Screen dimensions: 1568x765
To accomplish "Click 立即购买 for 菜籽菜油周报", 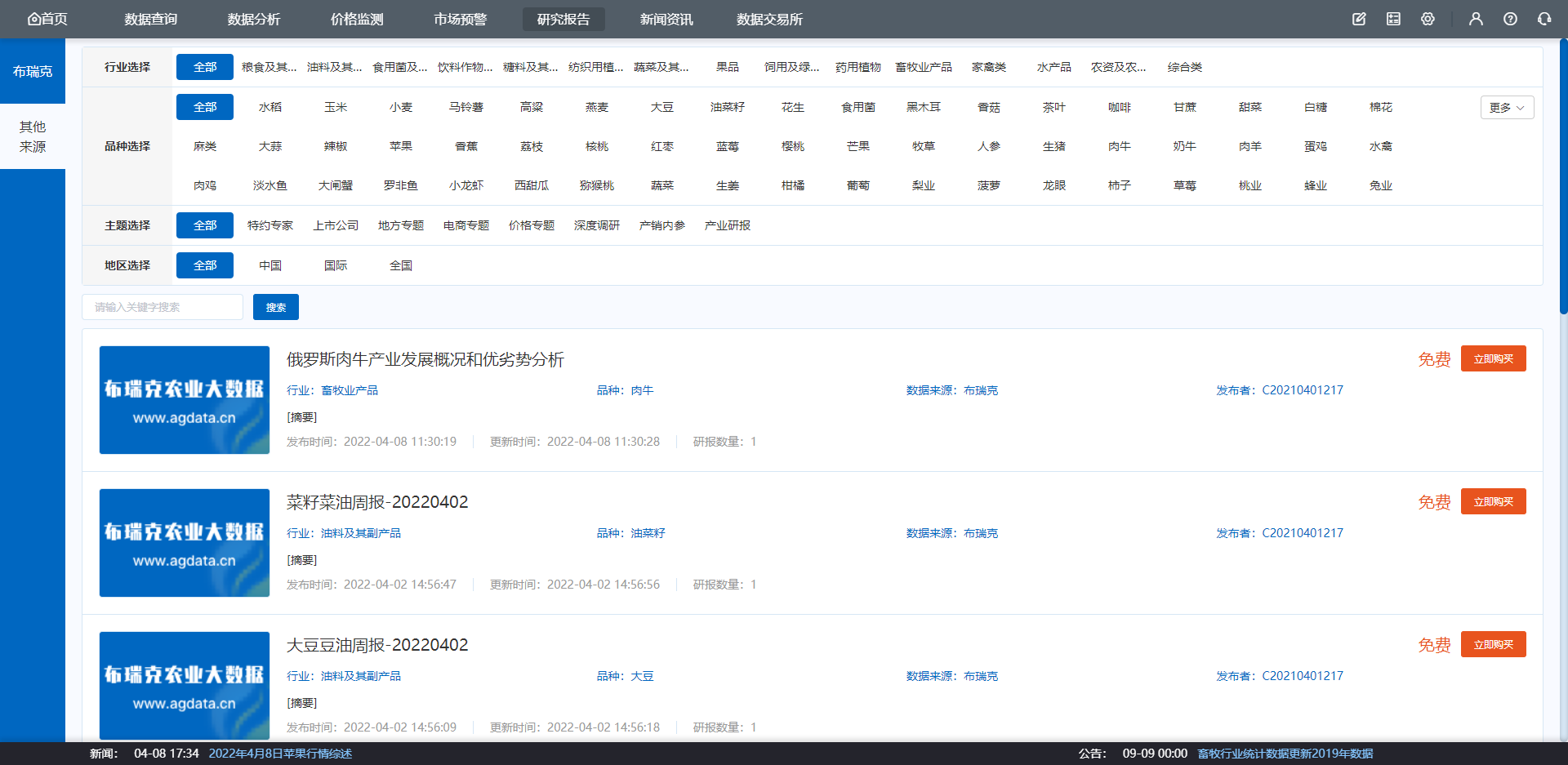I will (1494, 501).
